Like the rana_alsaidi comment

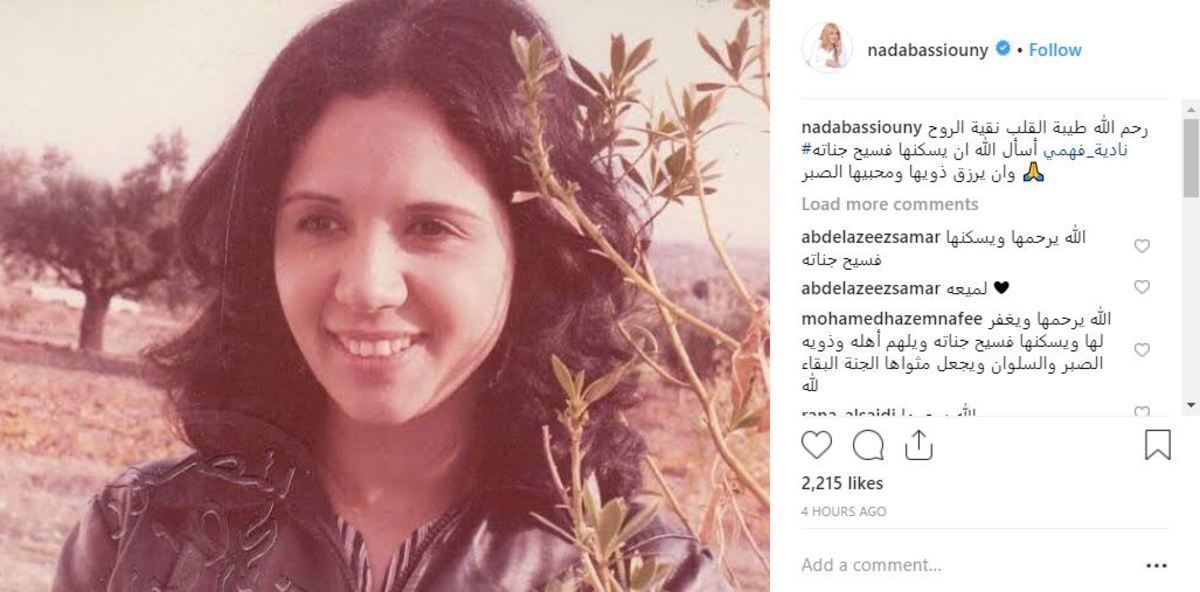click(x=1142, y=411)
